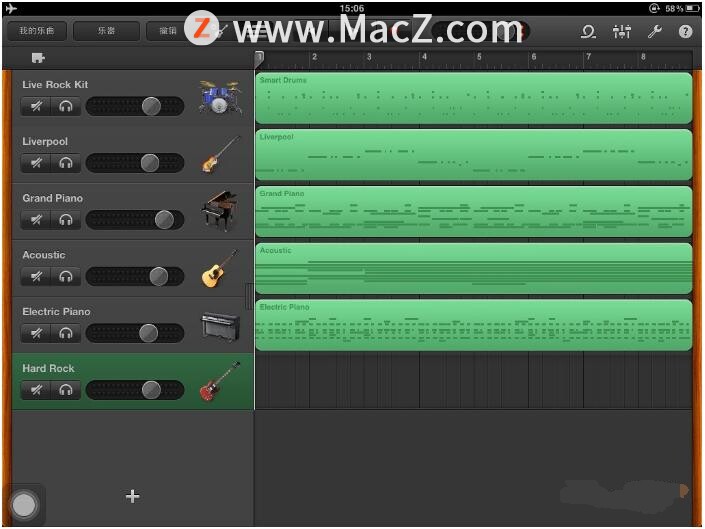705x529 pixels.
Task: Mute the Acoustic track
Action: point(36,276)
